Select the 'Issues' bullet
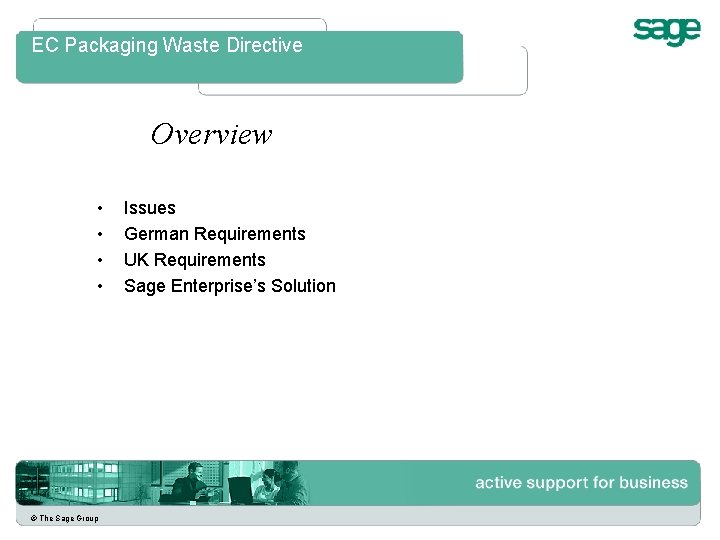 (150, 208)
